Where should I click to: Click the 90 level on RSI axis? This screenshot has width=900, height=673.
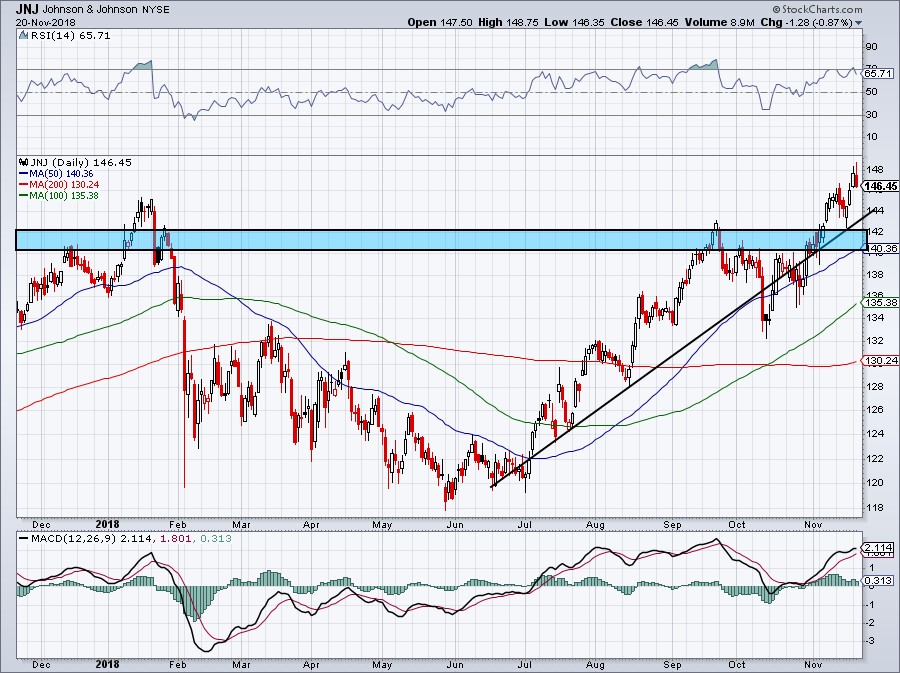(871, 46)
